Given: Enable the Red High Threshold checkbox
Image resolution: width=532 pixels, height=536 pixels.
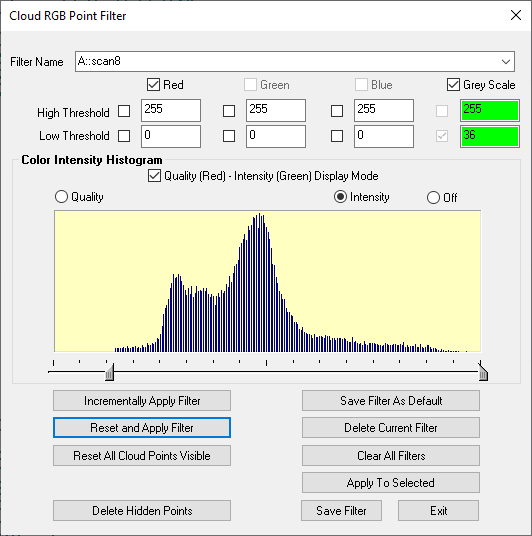Looking at the screenshot, I should [124, 111].
